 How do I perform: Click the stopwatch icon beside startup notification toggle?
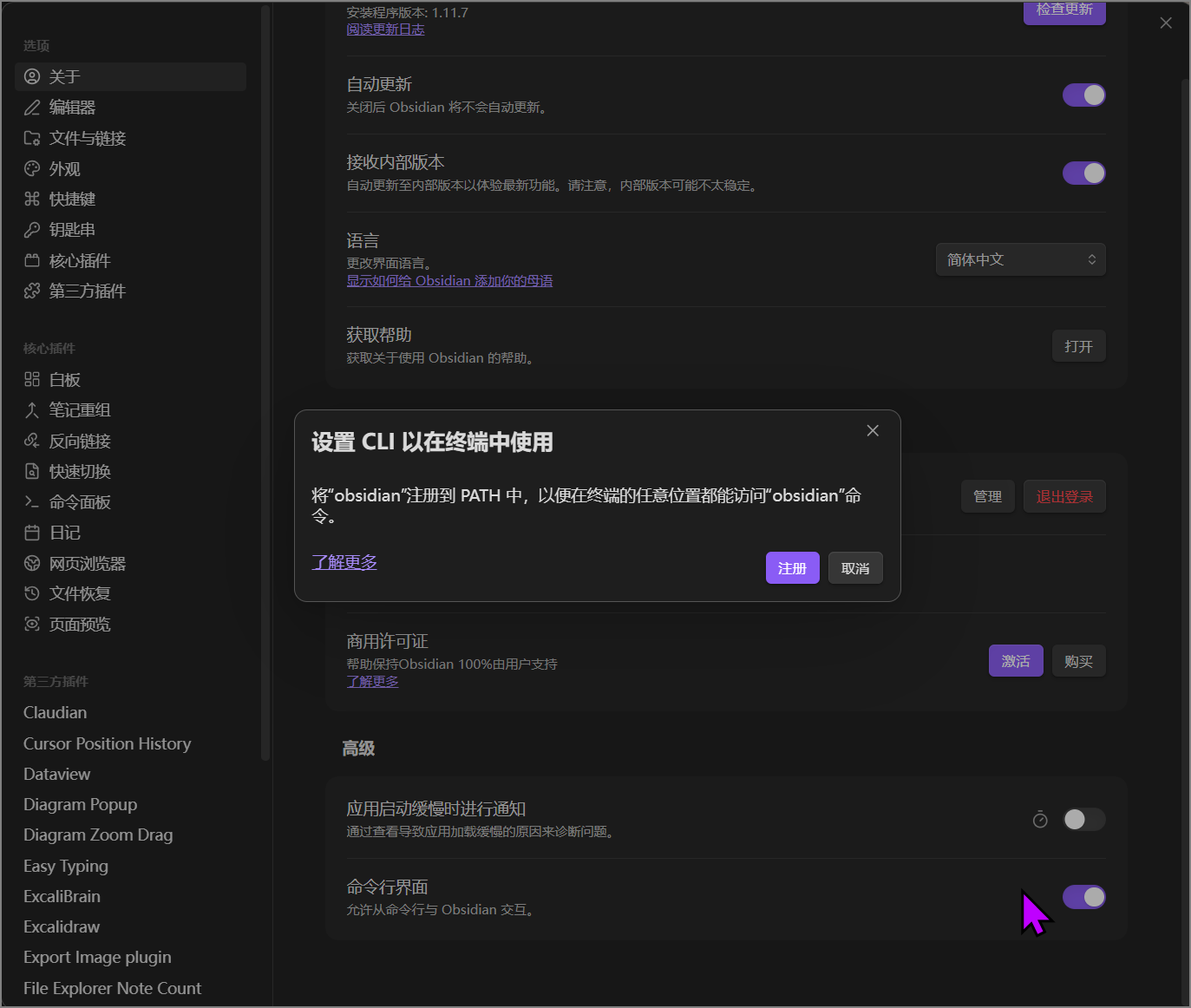click(1040, 819)
